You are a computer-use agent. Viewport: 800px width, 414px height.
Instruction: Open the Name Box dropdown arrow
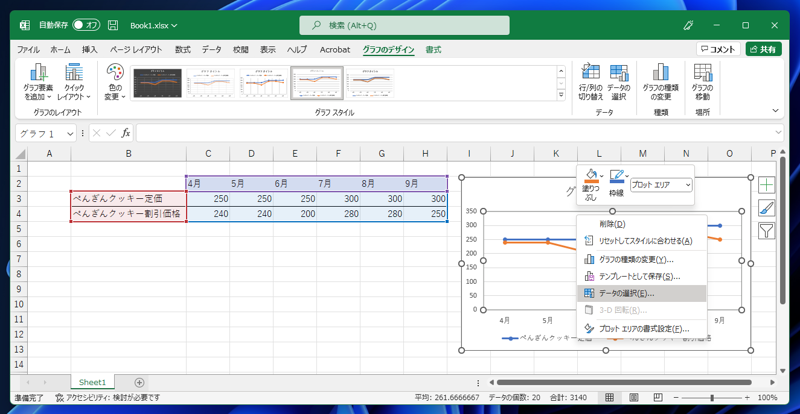pyautogui.click(x=70, y=133)
